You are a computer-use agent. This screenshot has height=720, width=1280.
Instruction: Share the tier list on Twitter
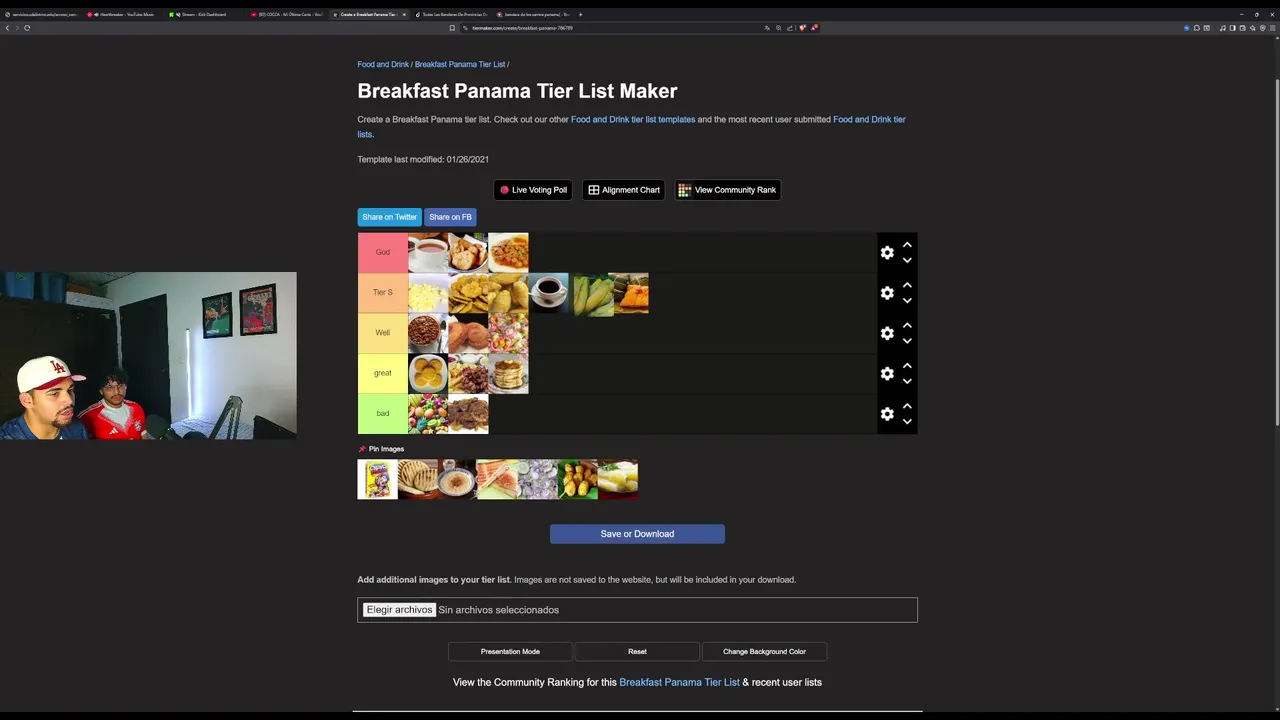coord(389,217)
